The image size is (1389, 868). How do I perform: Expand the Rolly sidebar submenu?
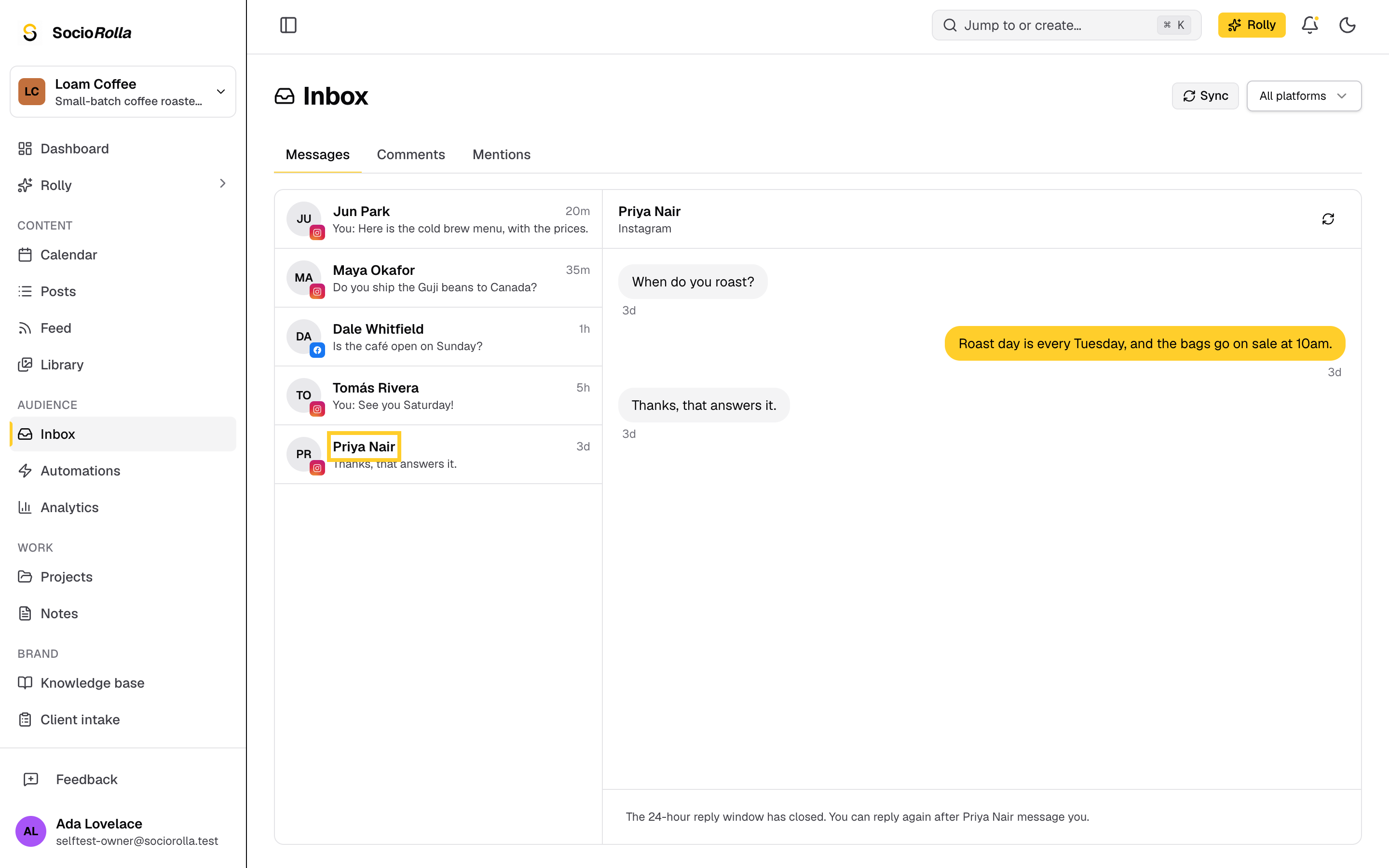(x=223, y=184)
